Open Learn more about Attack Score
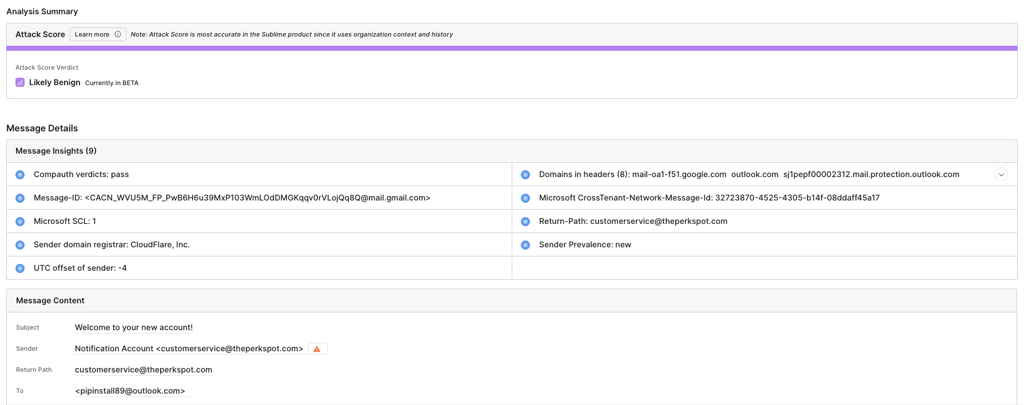Viewport: 1024px width, 405px height. point(93,34)
